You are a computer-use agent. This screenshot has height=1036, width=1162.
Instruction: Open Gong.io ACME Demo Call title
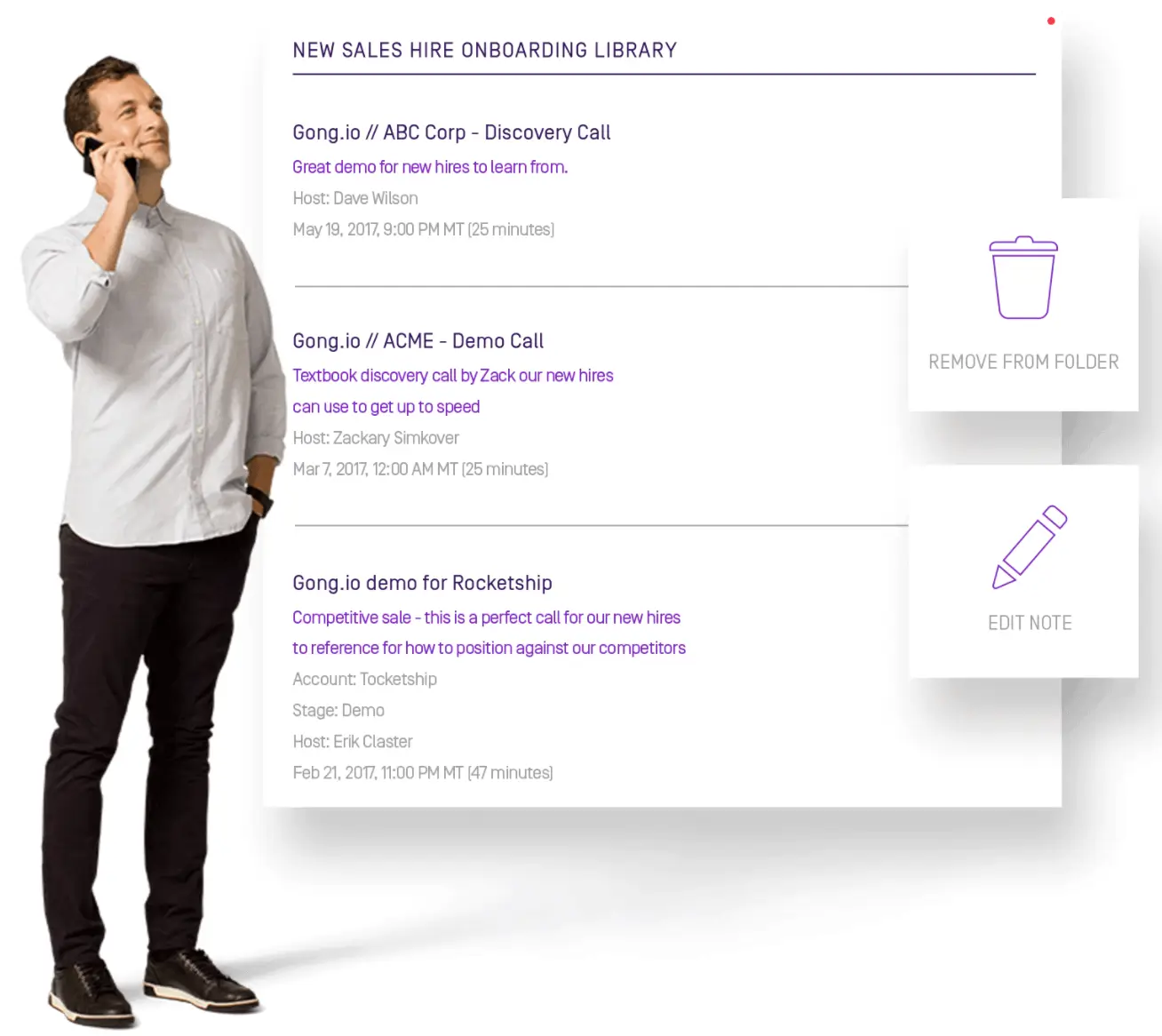pyautogui.click(x=418, y=341)
